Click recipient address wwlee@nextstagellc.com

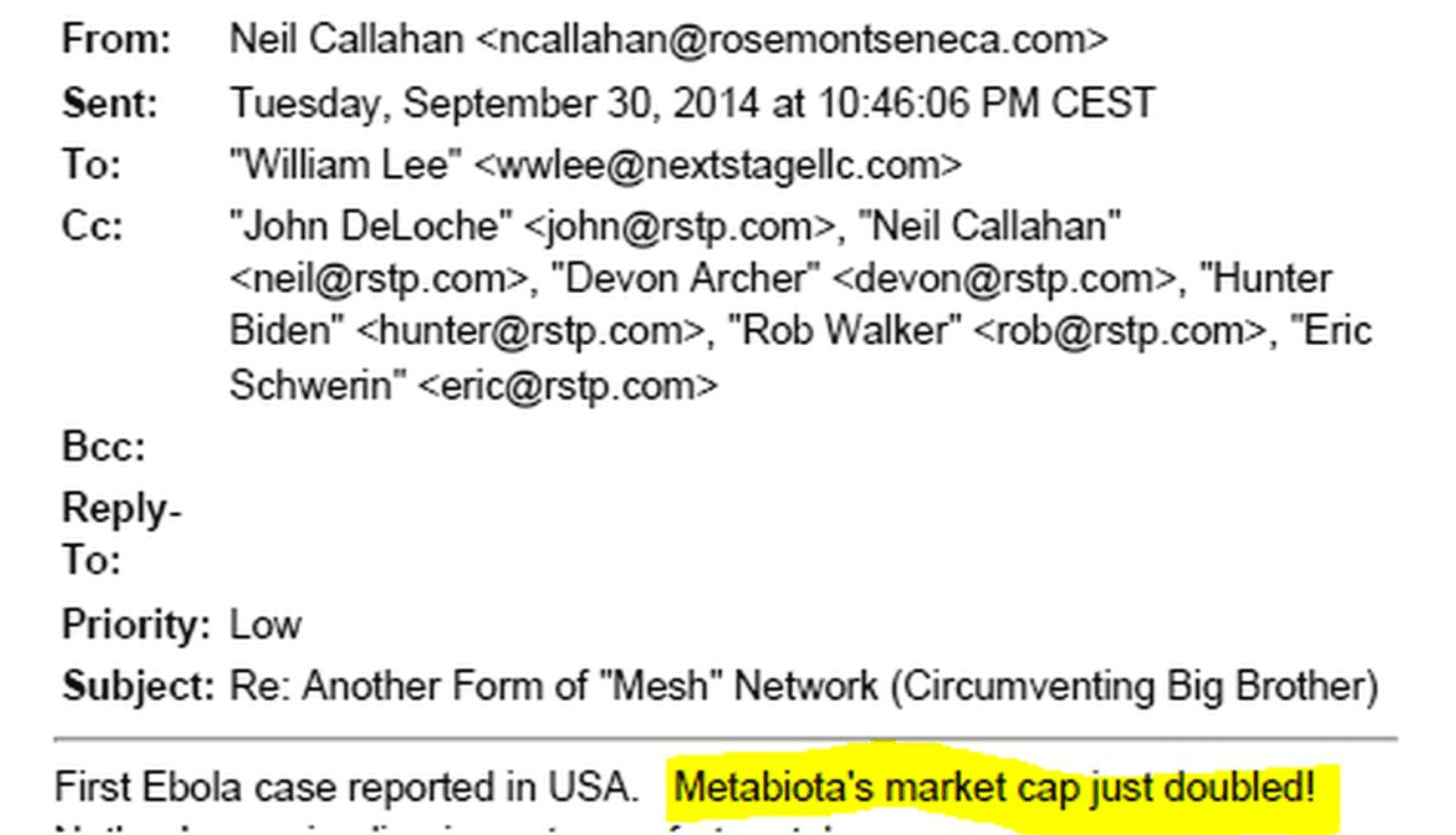(719, 165)
